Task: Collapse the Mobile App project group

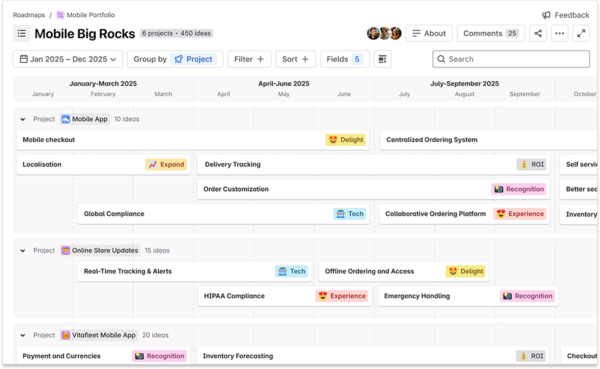Action: coord(23,119)
